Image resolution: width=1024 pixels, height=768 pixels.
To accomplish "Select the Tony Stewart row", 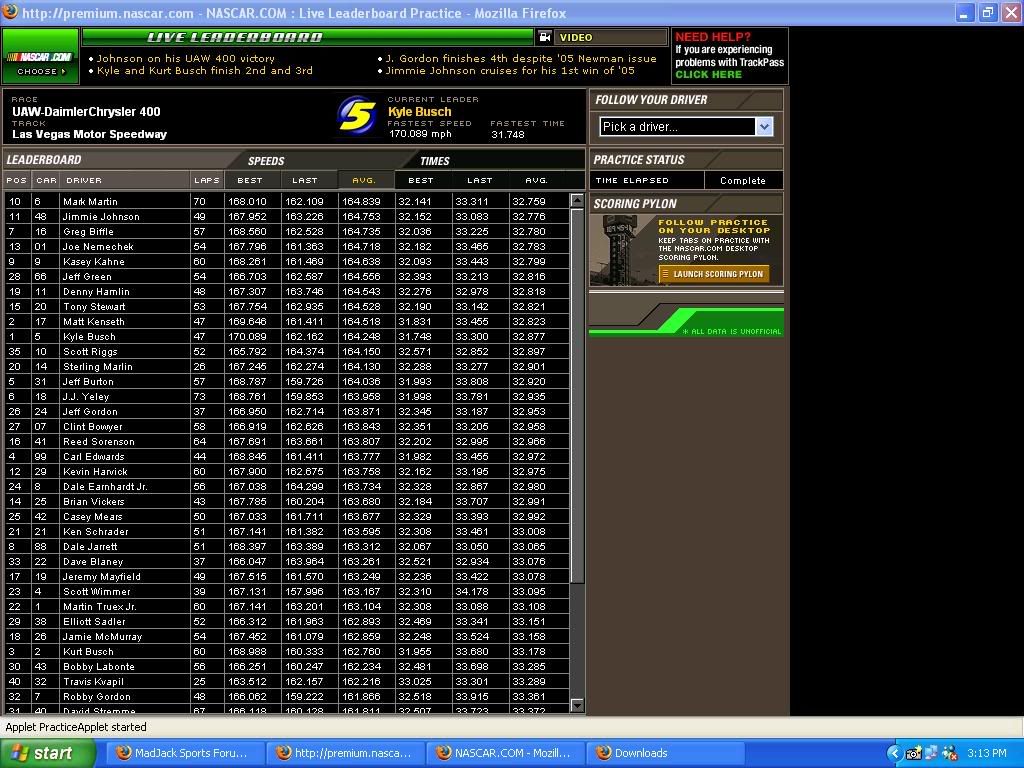I will tap(287, 306).
